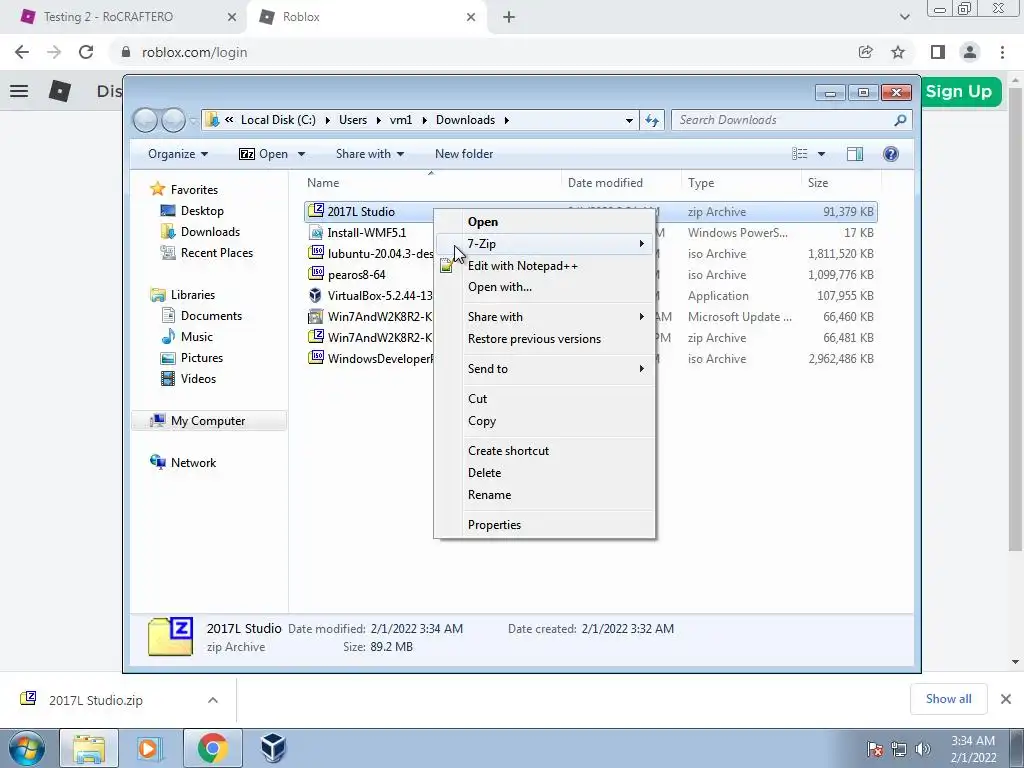
Task: Open the Videos library
Action: point(198,379)
